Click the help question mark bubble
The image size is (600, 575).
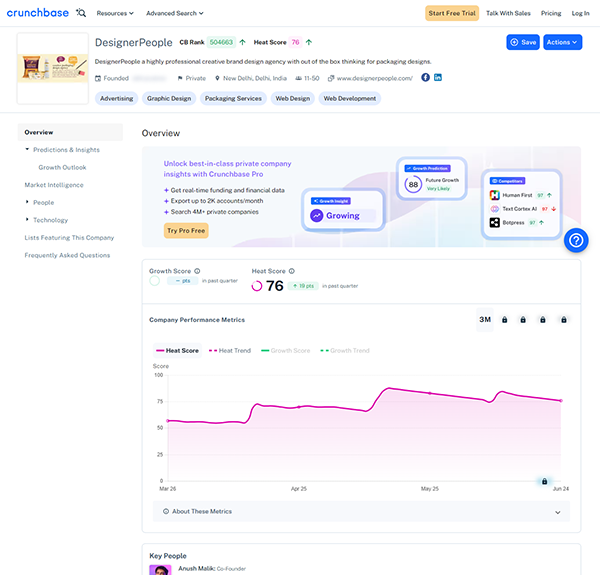[576, 240]
